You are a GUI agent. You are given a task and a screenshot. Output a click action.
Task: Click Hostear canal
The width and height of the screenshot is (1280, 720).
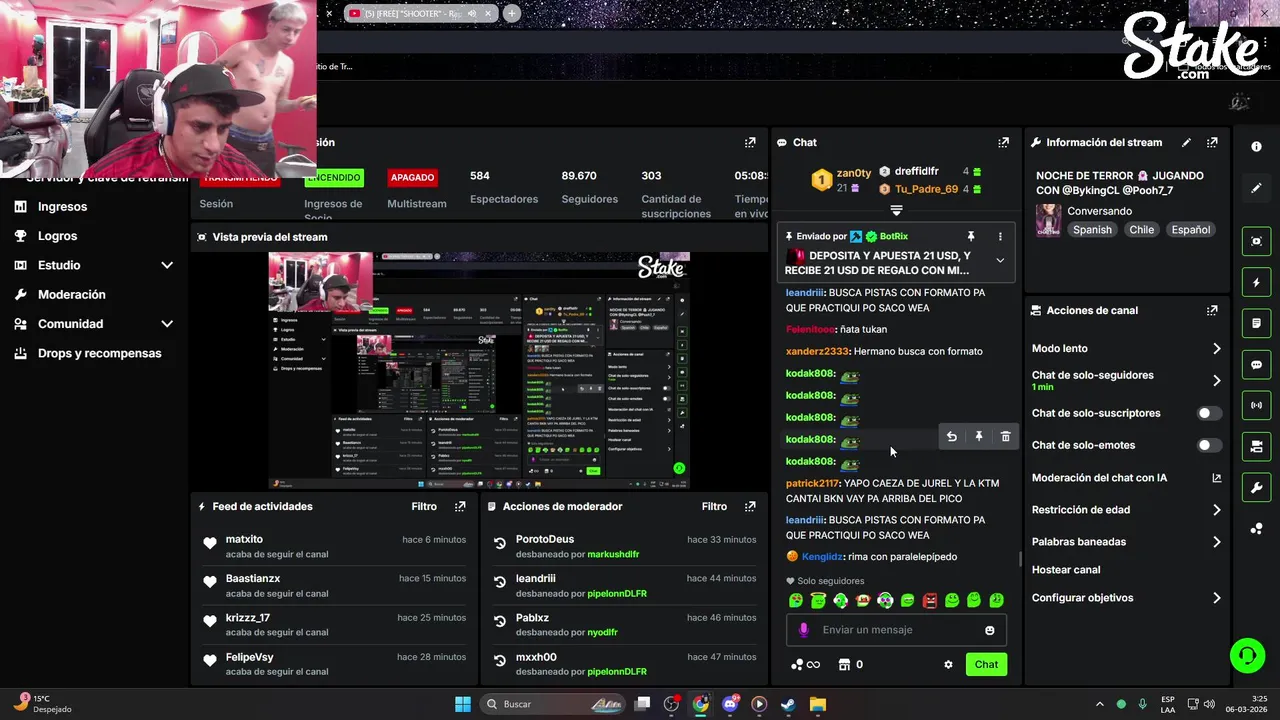(1066, 570)
